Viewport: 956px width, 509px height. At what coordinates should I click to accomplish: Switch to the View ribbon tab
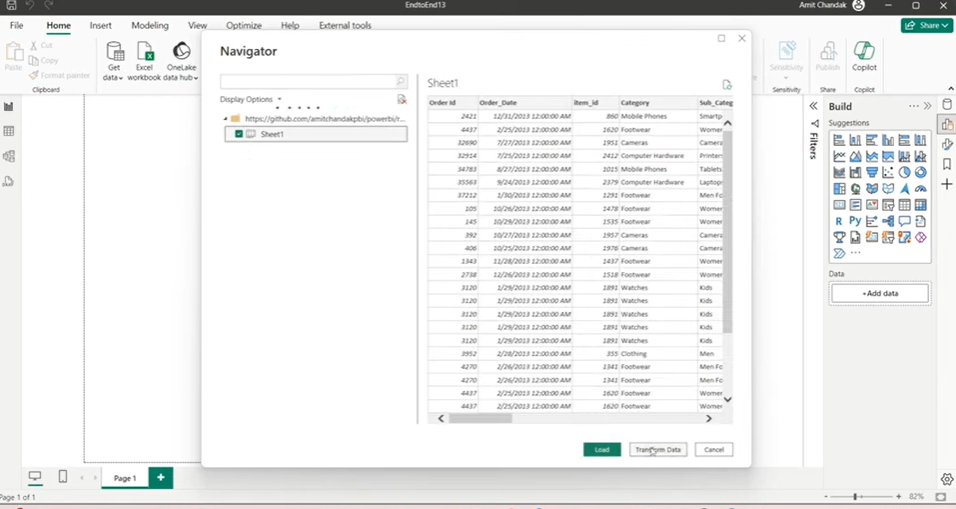point(198,26)
